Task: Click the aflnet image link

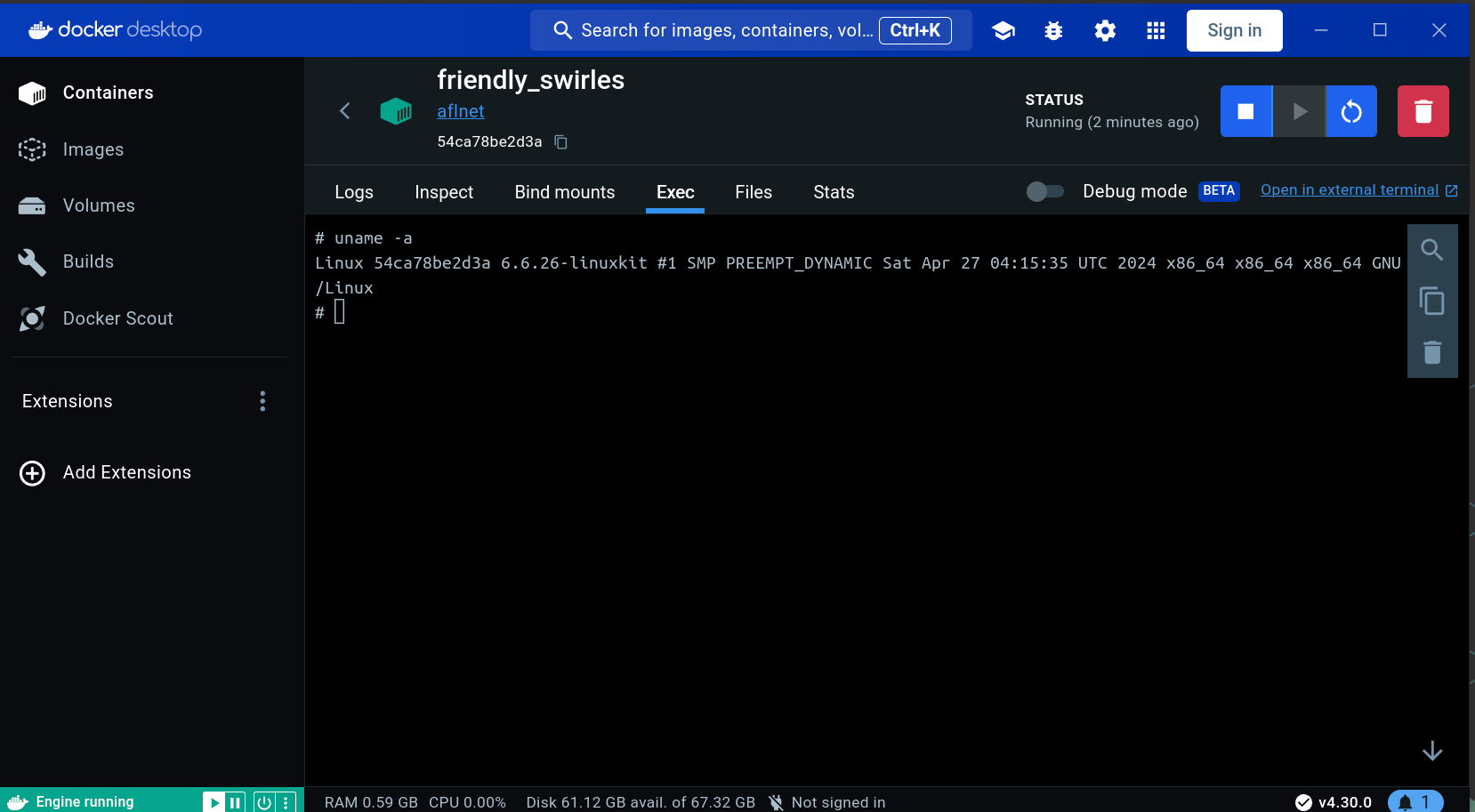Action: (461, 111)
